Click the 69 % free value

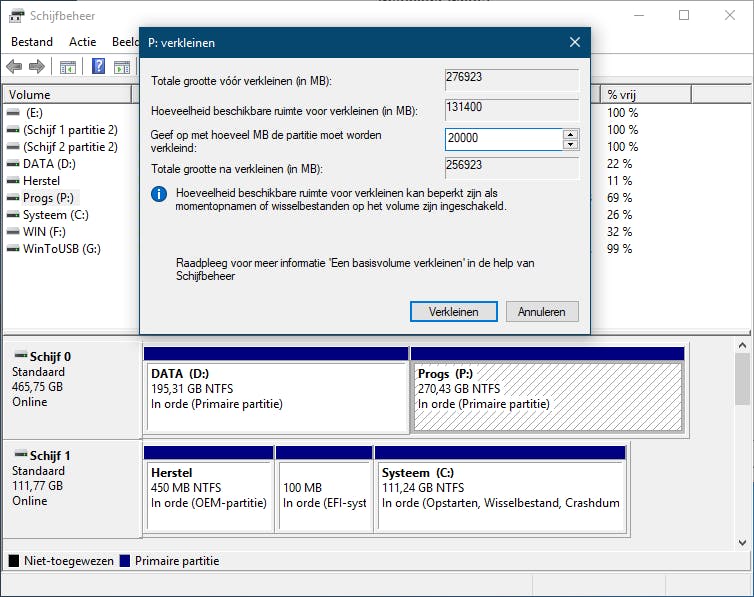tap(619, 198)
